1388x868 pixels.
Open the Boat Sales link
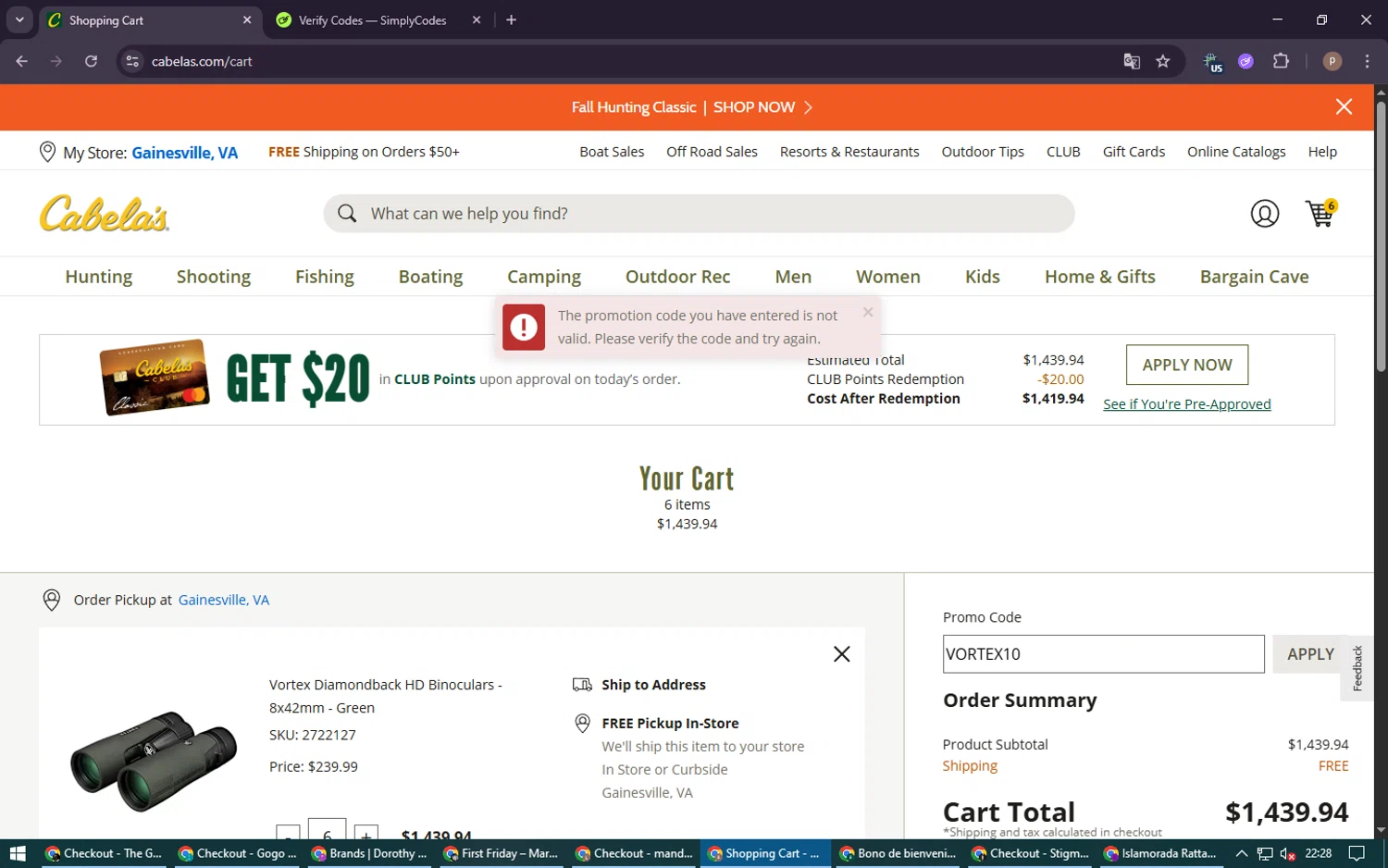tap(612, 152)
